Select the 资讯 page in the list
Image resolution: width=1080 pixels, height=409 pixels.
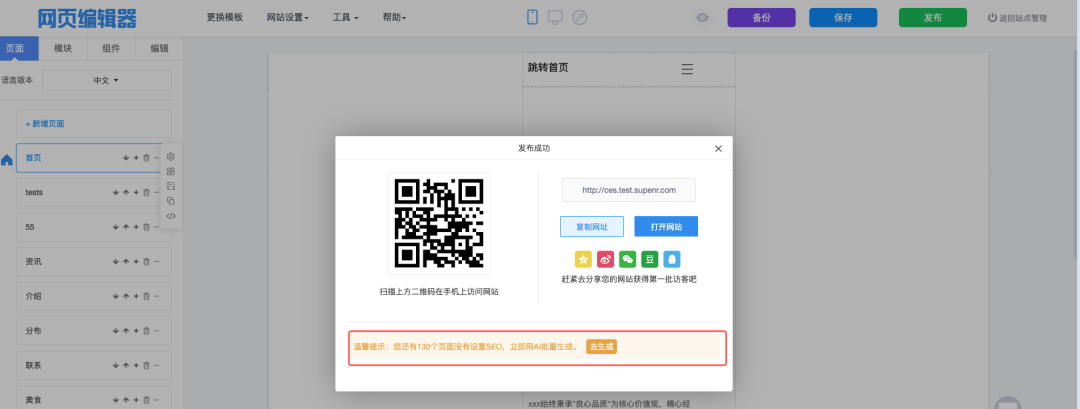coord(94,262)
